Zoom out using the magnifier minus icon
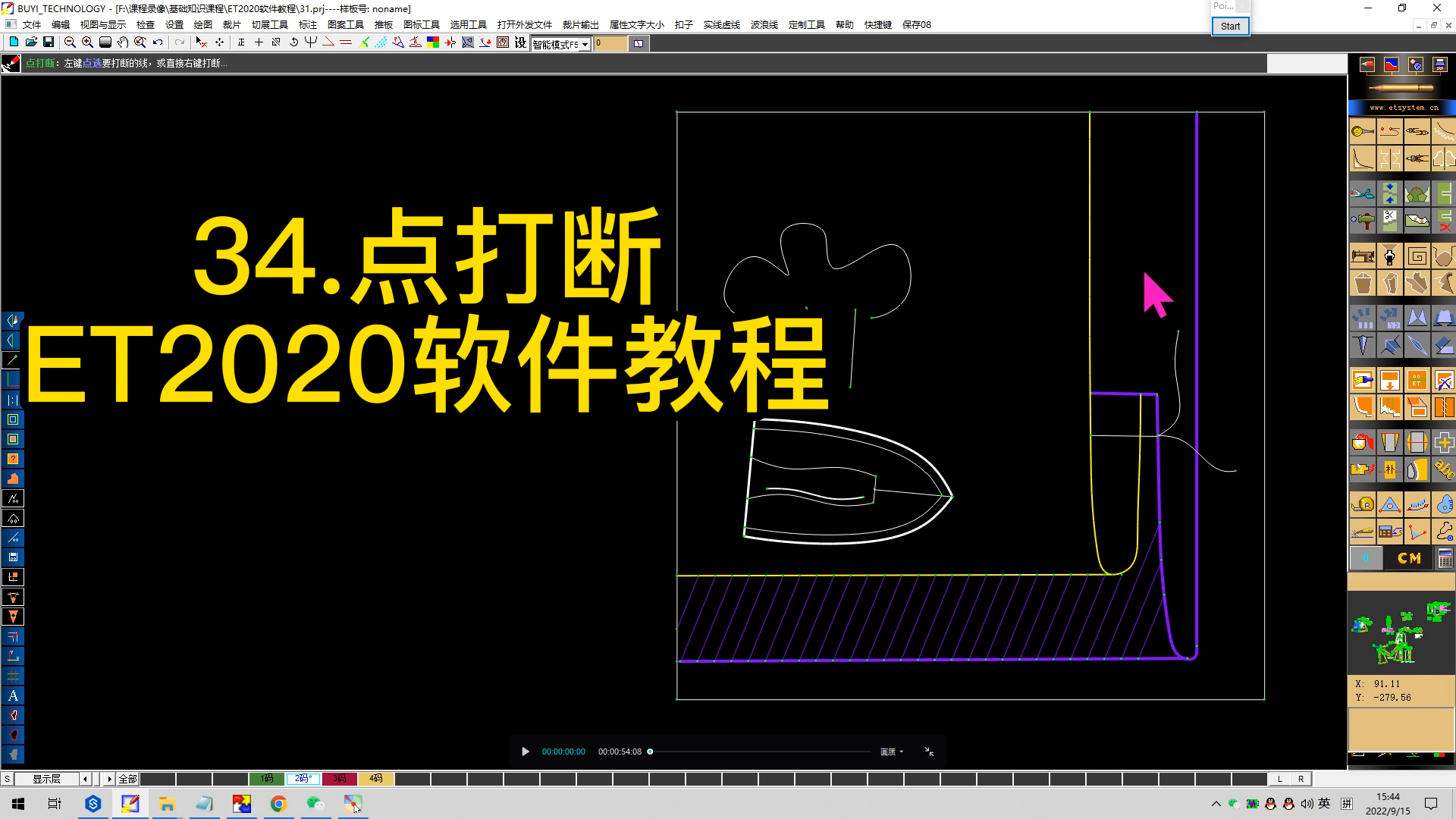 coord(70,42)
